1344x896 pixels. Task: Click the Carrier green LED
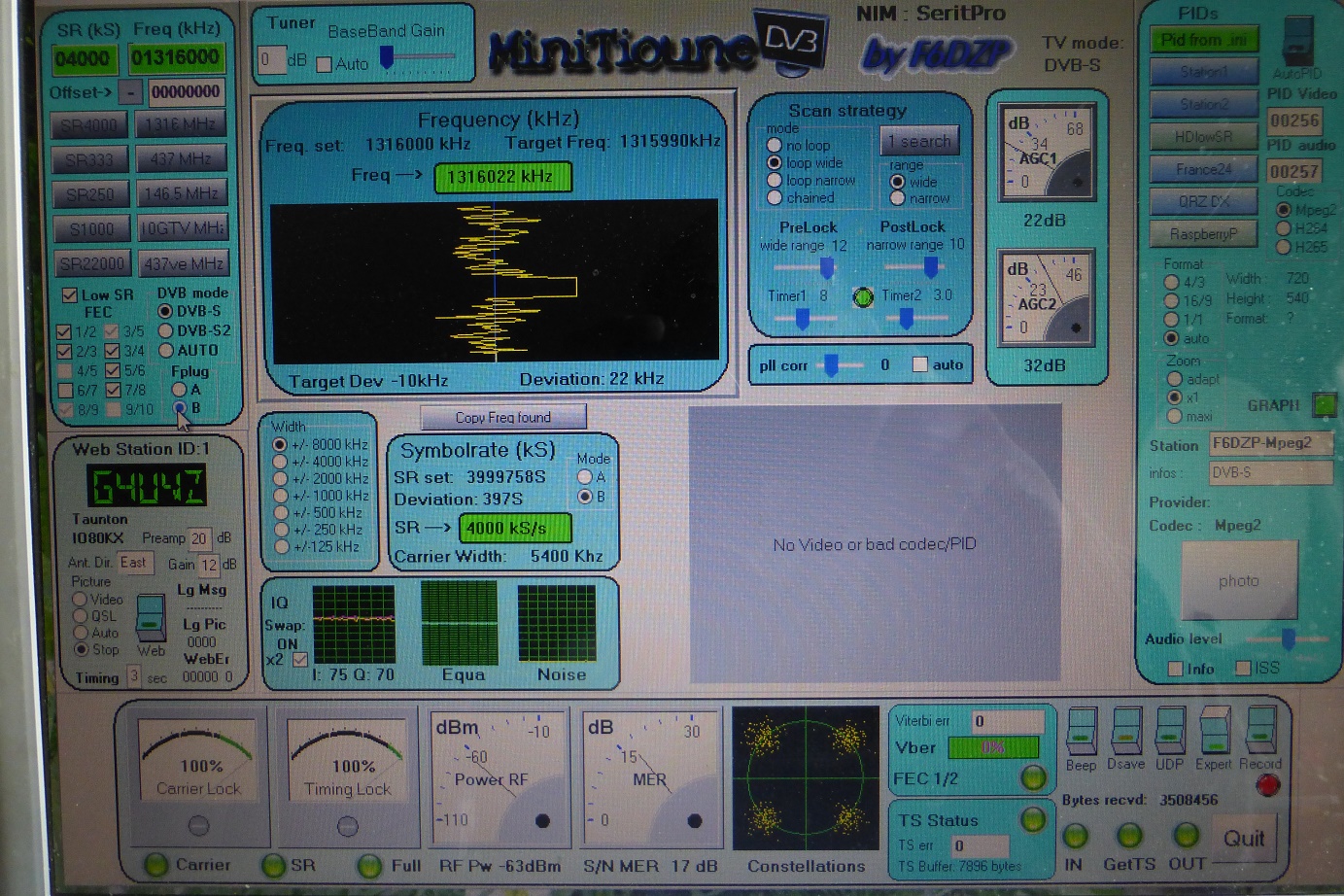pyautogui.click(x=155, y=864)
